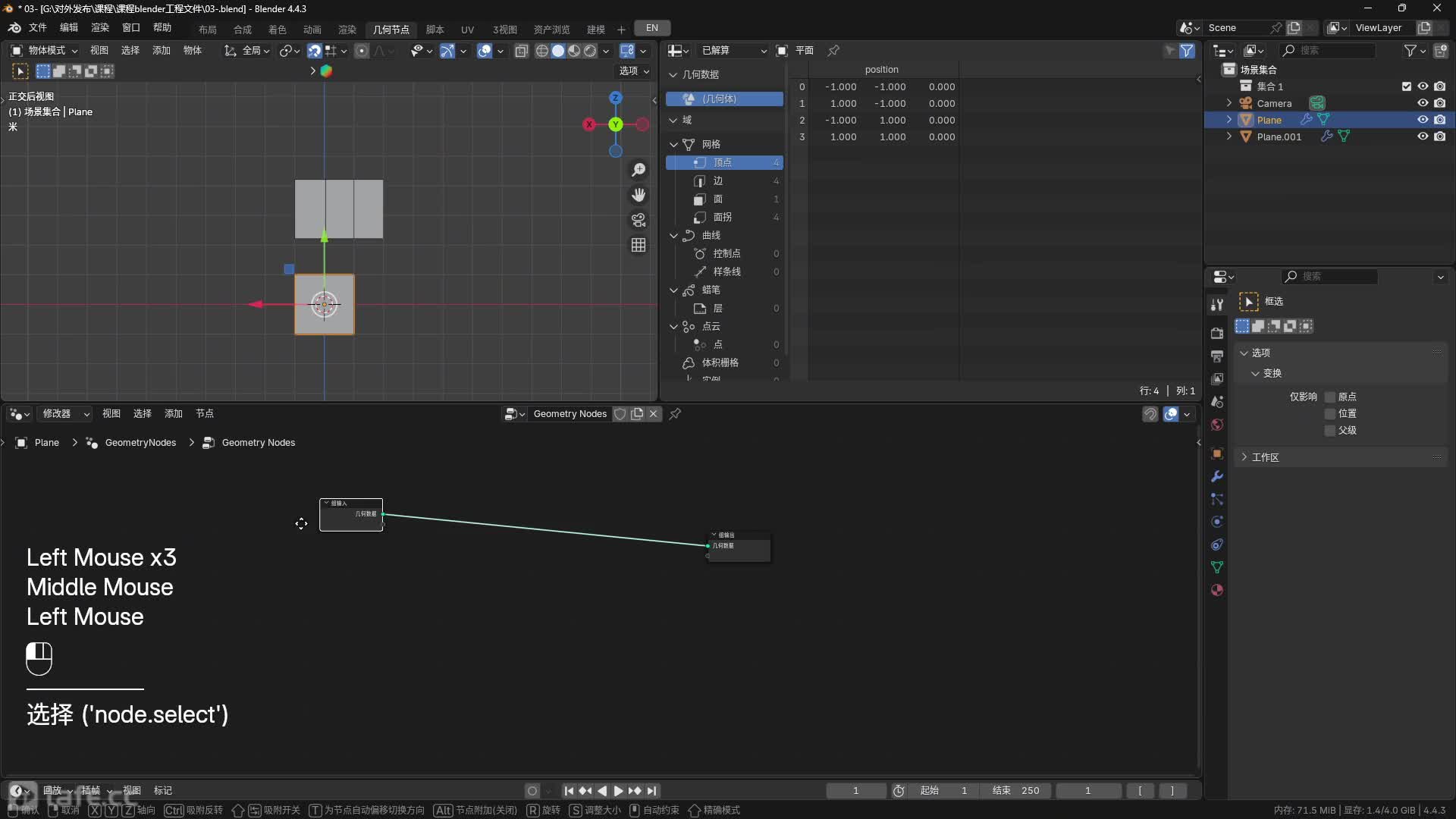Click the pin icon in the spreadsheet header
The image size is (1456, 819).
pos(833,50)
